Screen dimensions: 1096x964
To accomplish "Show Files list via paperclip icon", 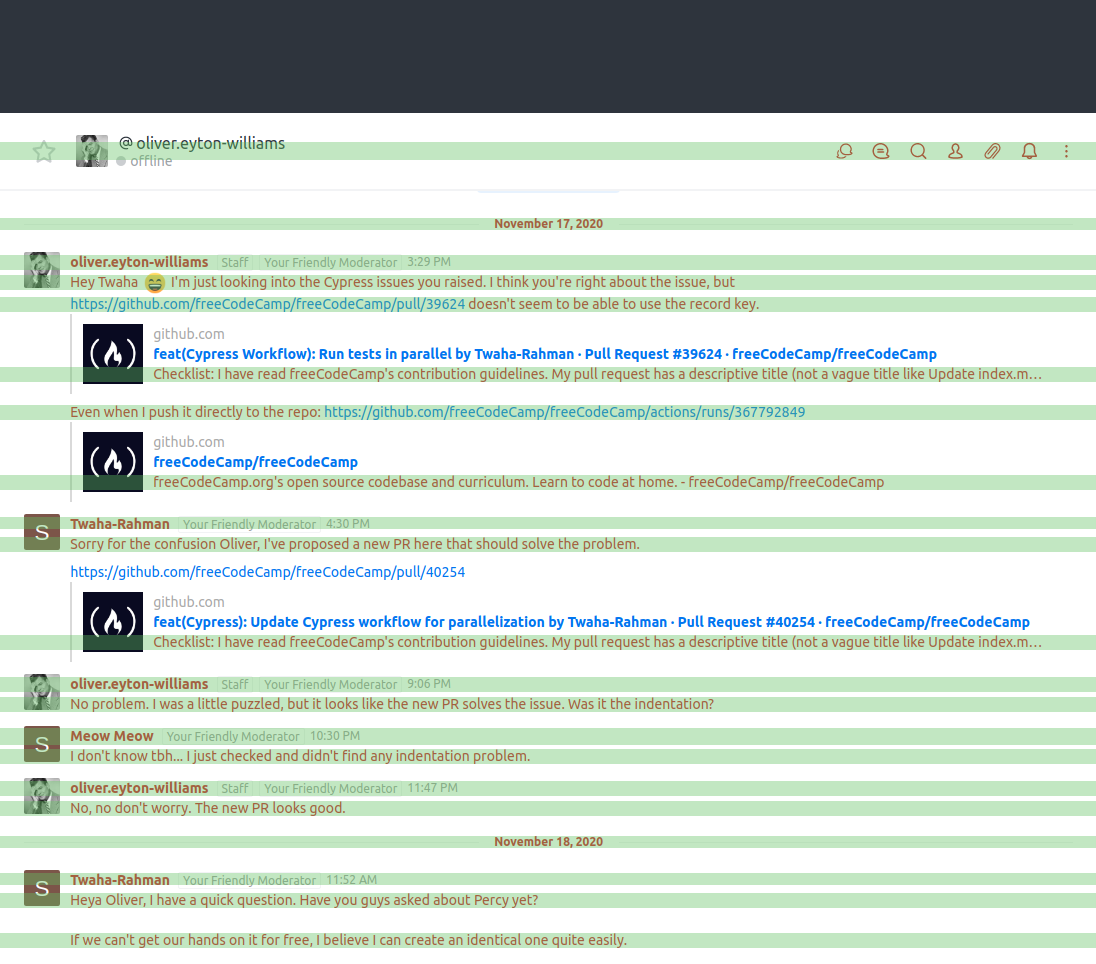I will pyautogui.click(x=993, y=151).
